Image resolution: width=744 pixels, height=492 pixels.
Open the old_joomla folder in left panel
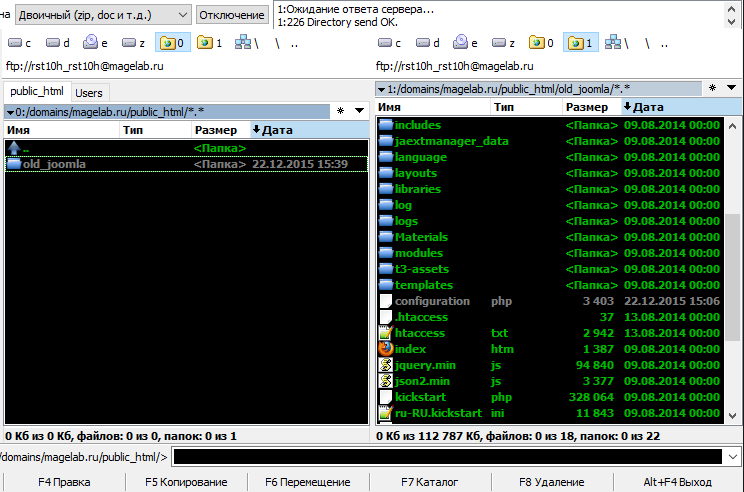54,164
